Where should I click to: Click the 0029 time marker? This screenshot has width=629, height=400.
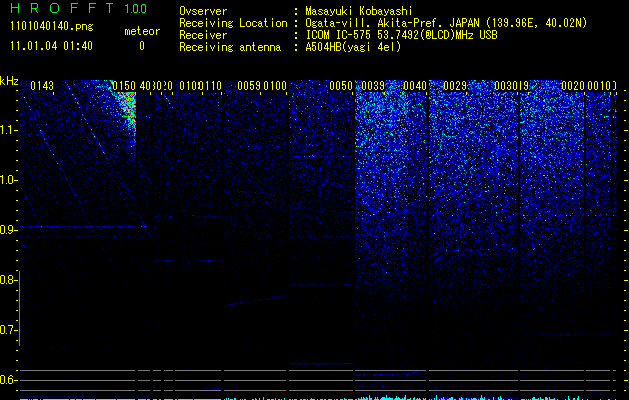tap(455, 86)
